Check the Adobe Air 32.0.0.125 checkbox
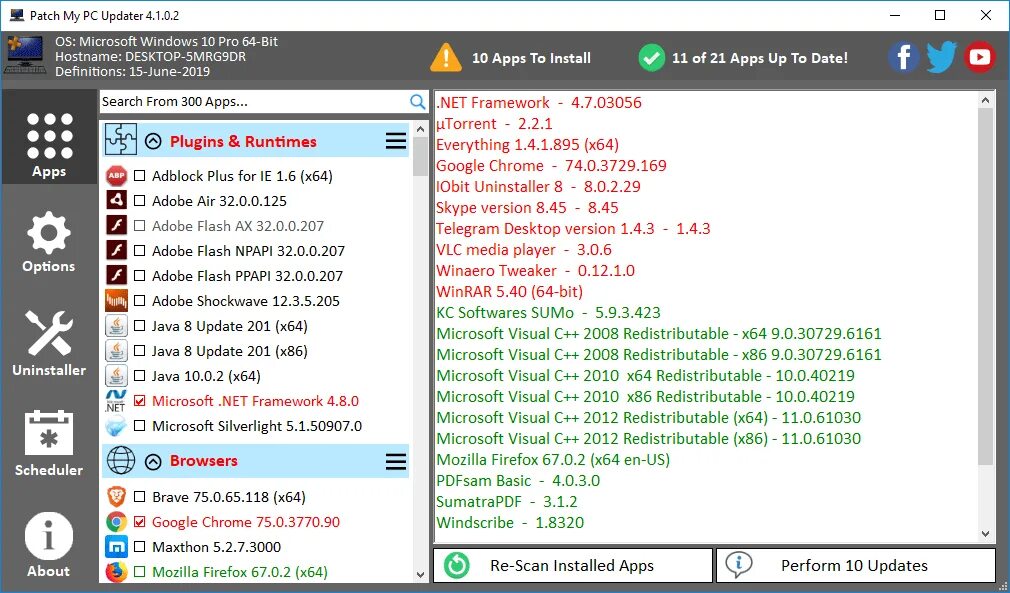1010x593 pixels. tap(139, 201)
